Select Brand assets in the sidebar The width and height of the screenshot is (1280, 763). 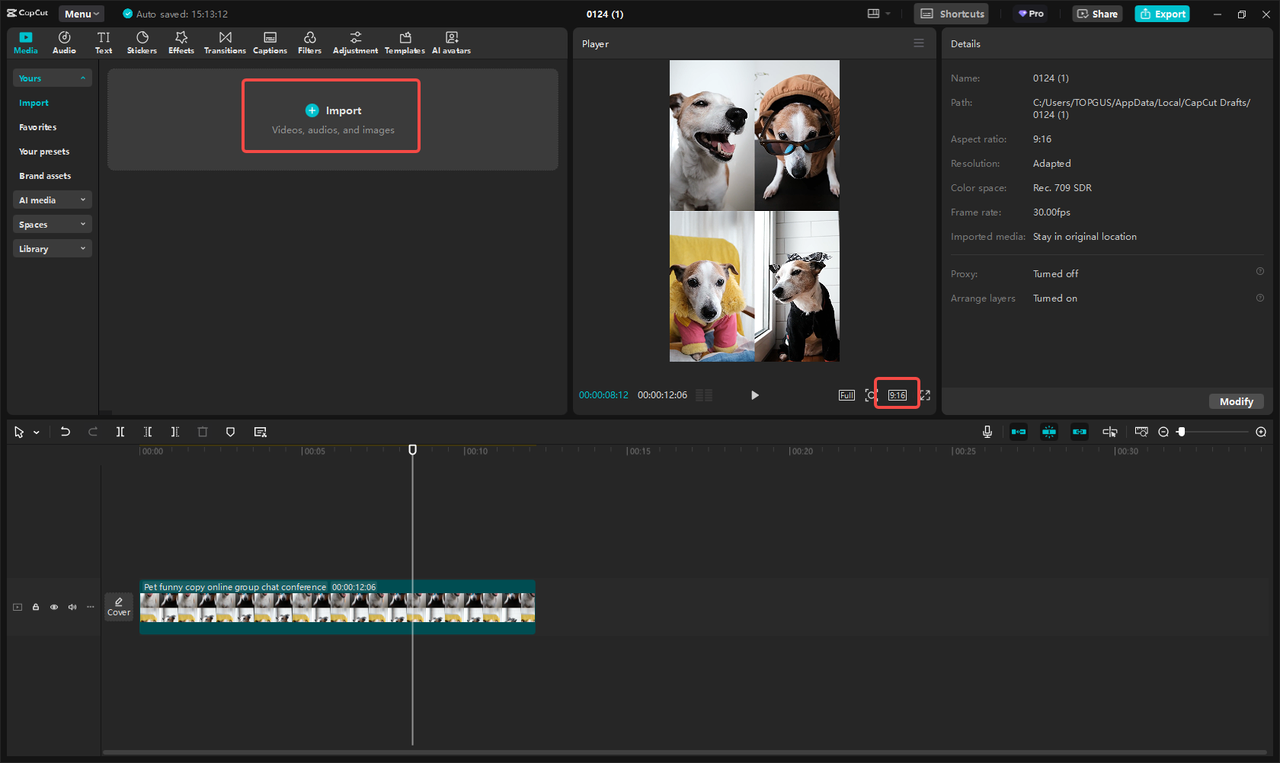44,175
